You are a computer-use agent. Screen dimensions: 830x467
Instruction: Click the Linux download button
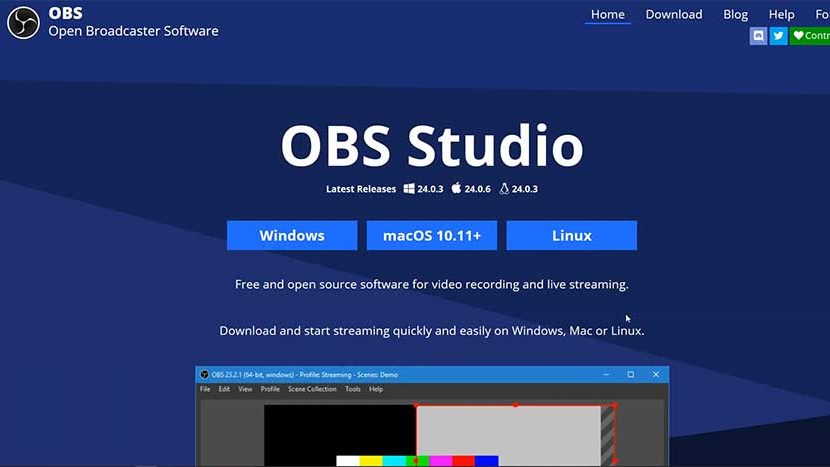pos(572,235)
